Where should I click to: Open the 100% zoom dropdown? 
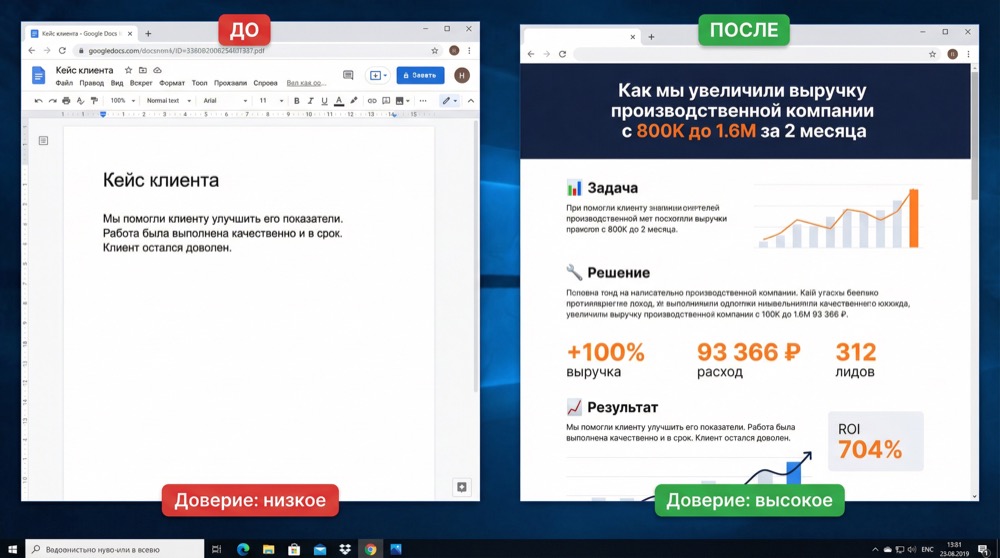tap(122, 101)
